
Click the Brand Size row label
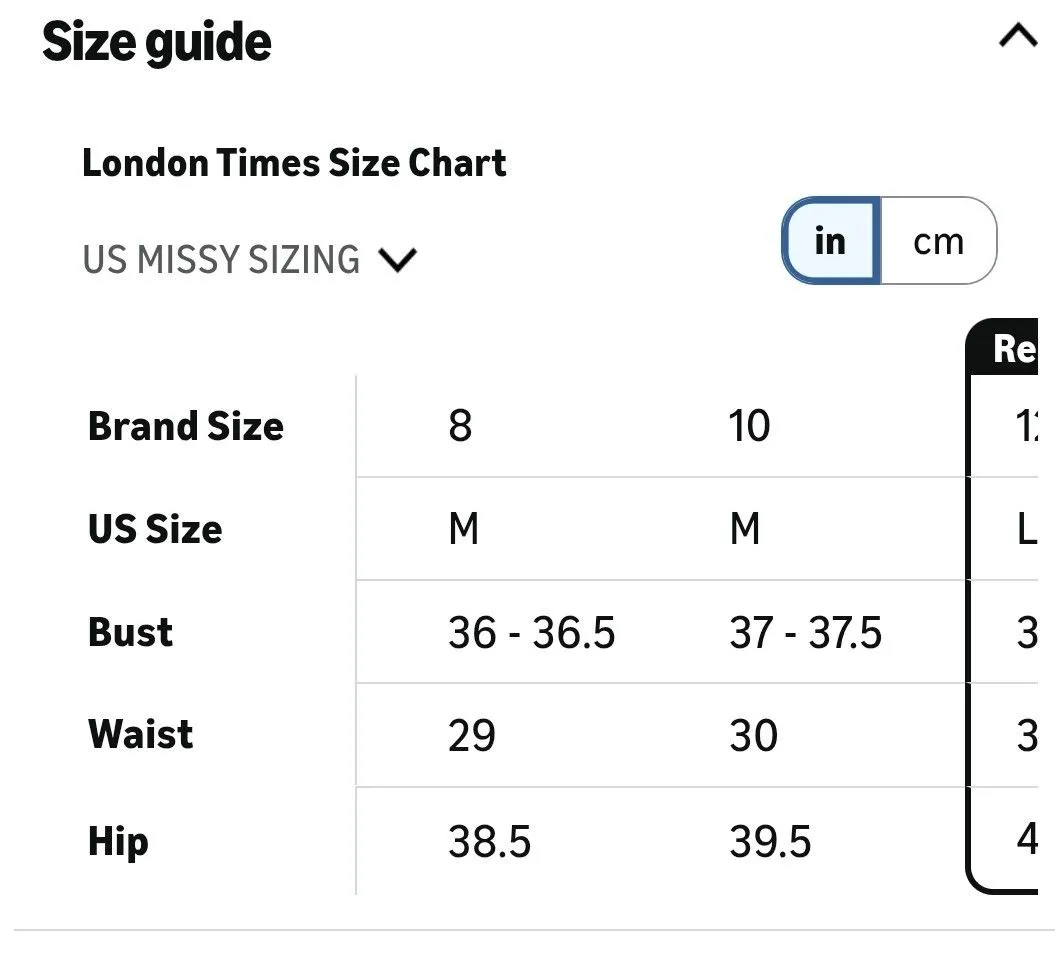186,427
